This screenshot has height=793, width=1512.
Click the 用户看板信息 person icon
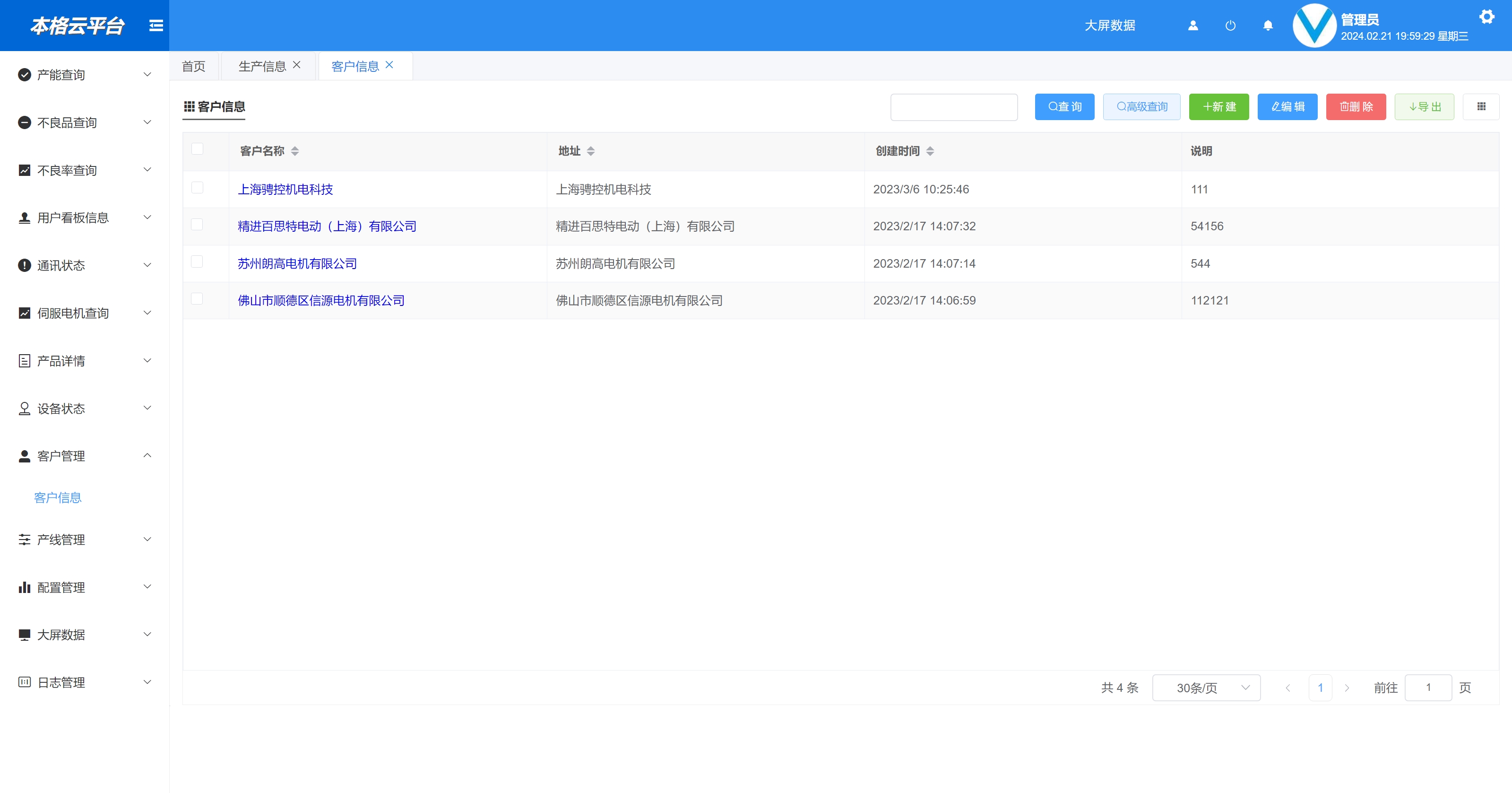[25, 218]
